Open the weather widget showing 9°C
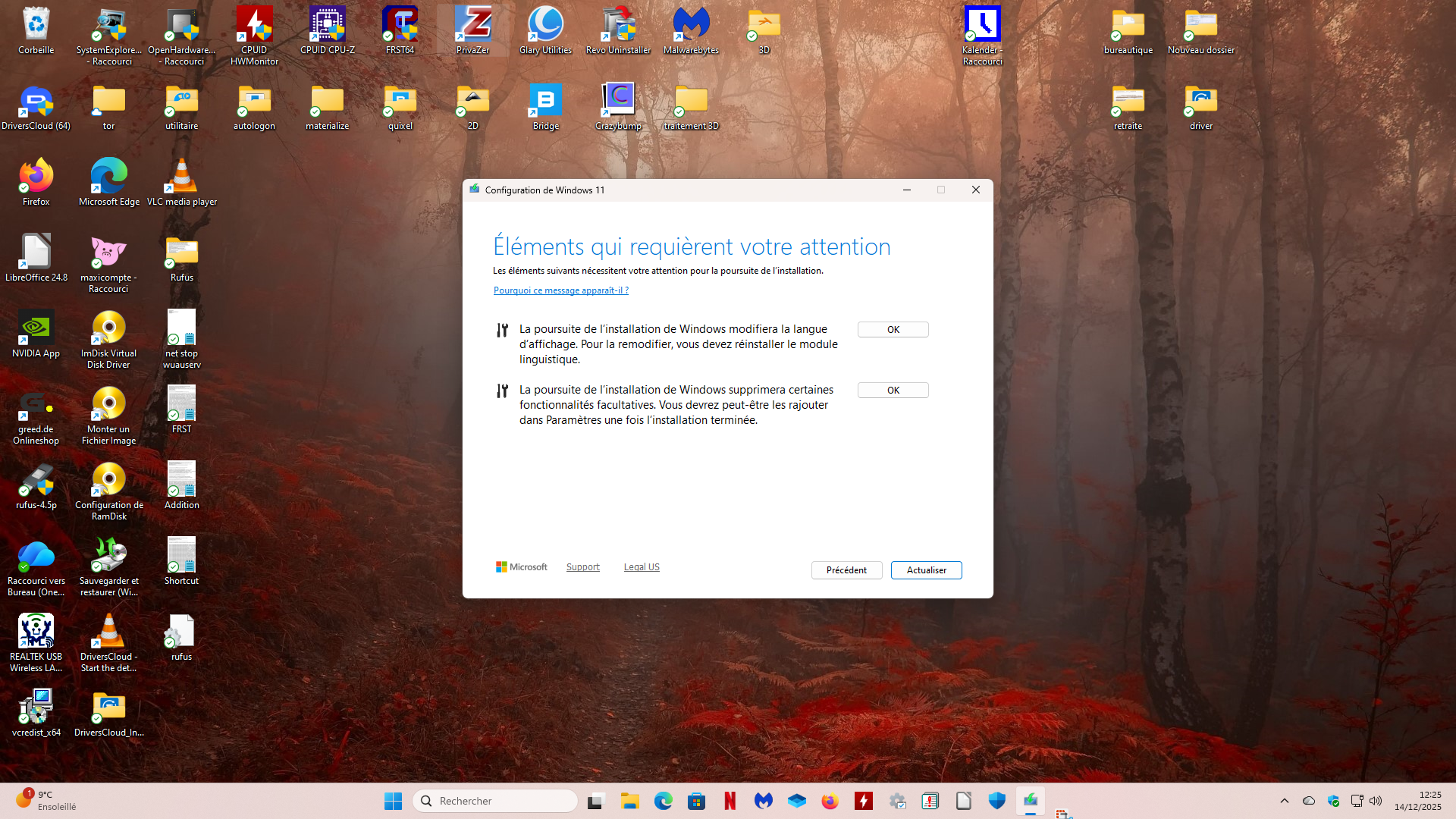 [x=45, y=800]
